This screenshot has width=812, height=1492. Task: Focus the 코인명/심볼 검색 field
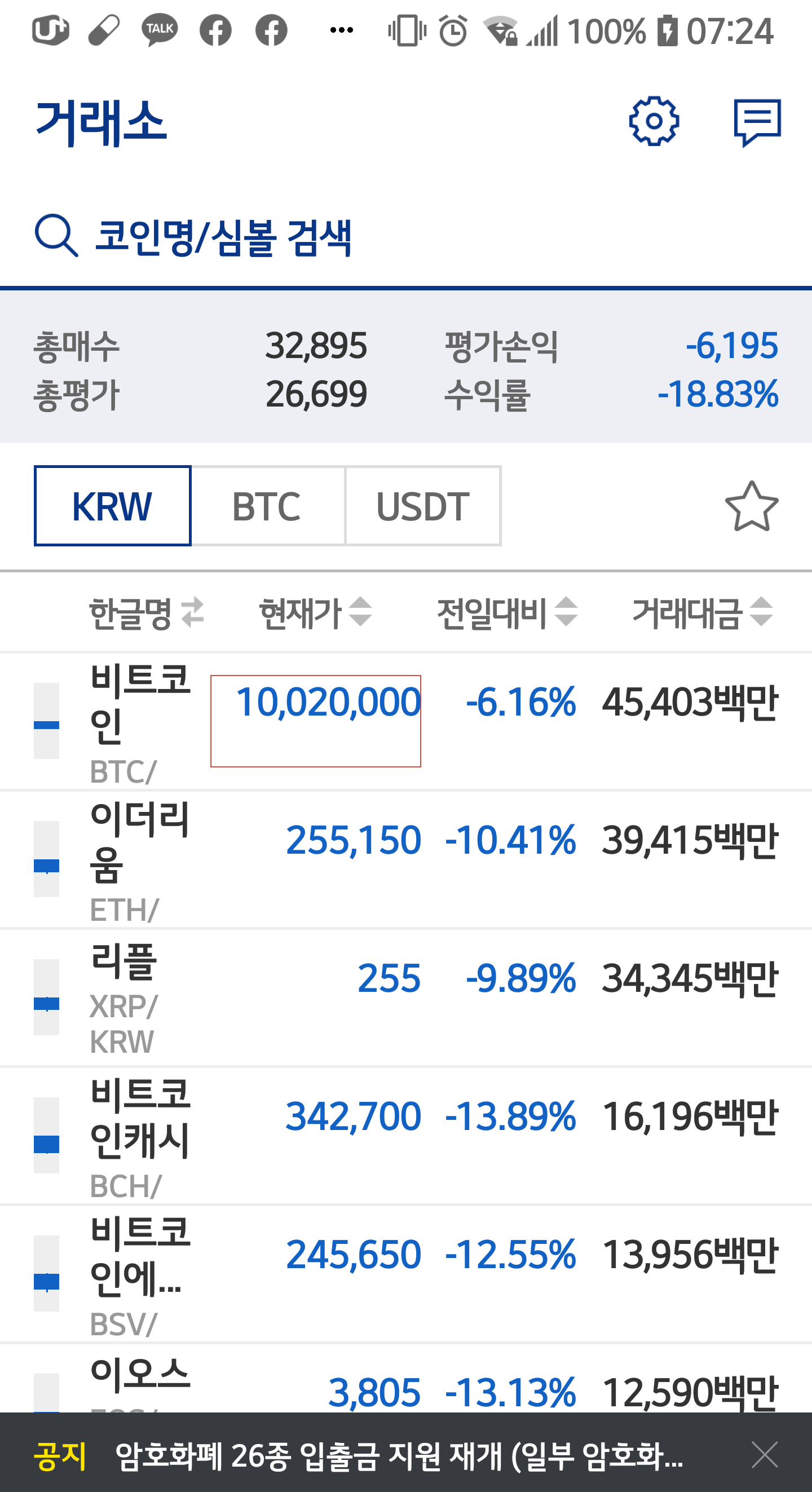[405, 236]
